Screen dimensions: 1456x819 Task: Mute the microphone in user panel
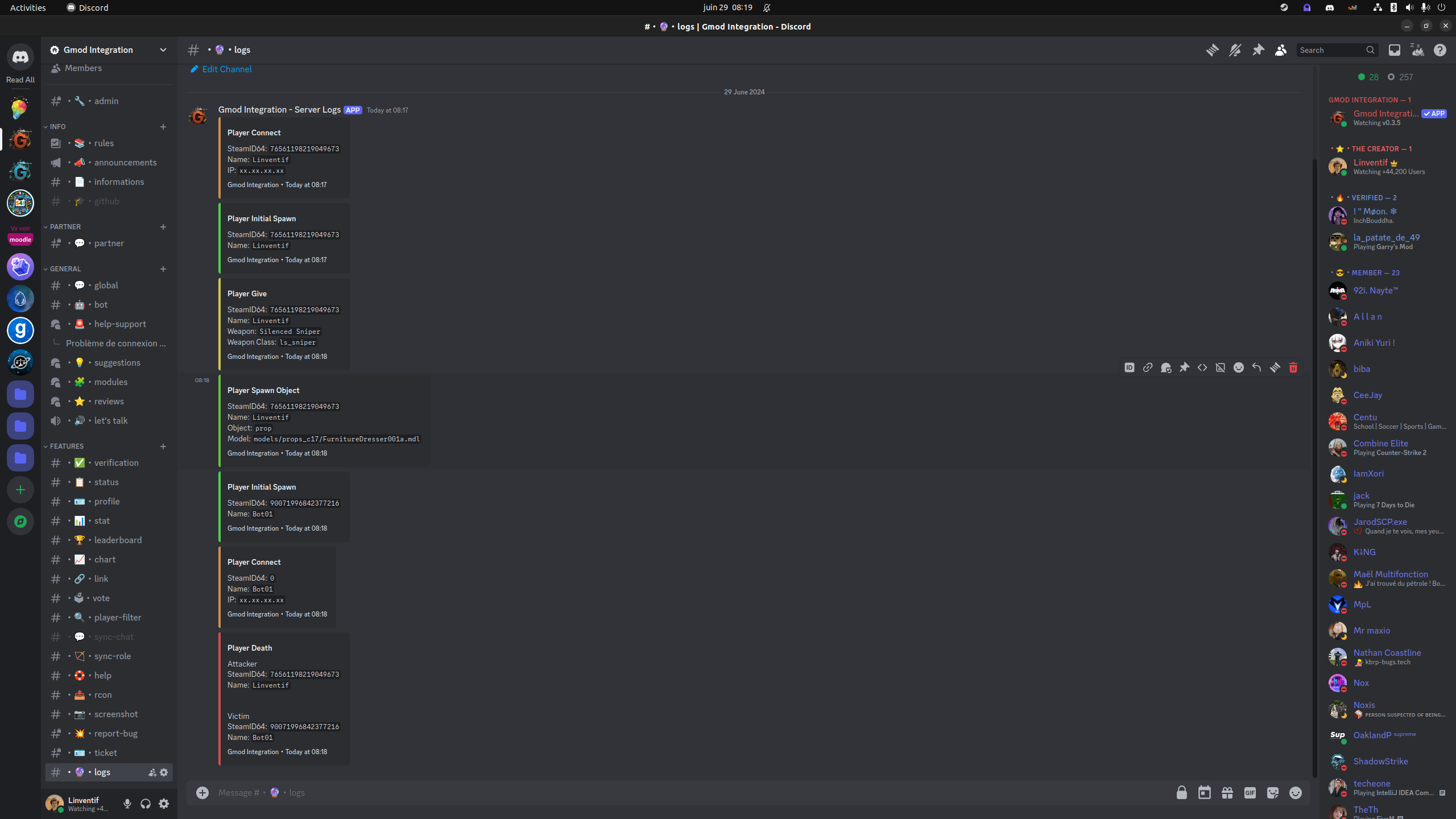[x=127, y=804]
